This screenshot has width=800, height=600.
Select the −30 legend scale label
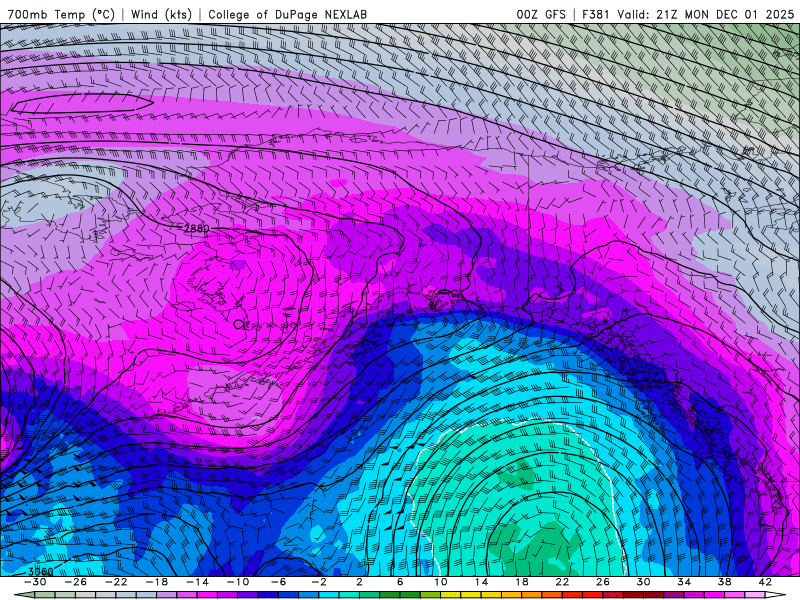click(x=35, y=582)
